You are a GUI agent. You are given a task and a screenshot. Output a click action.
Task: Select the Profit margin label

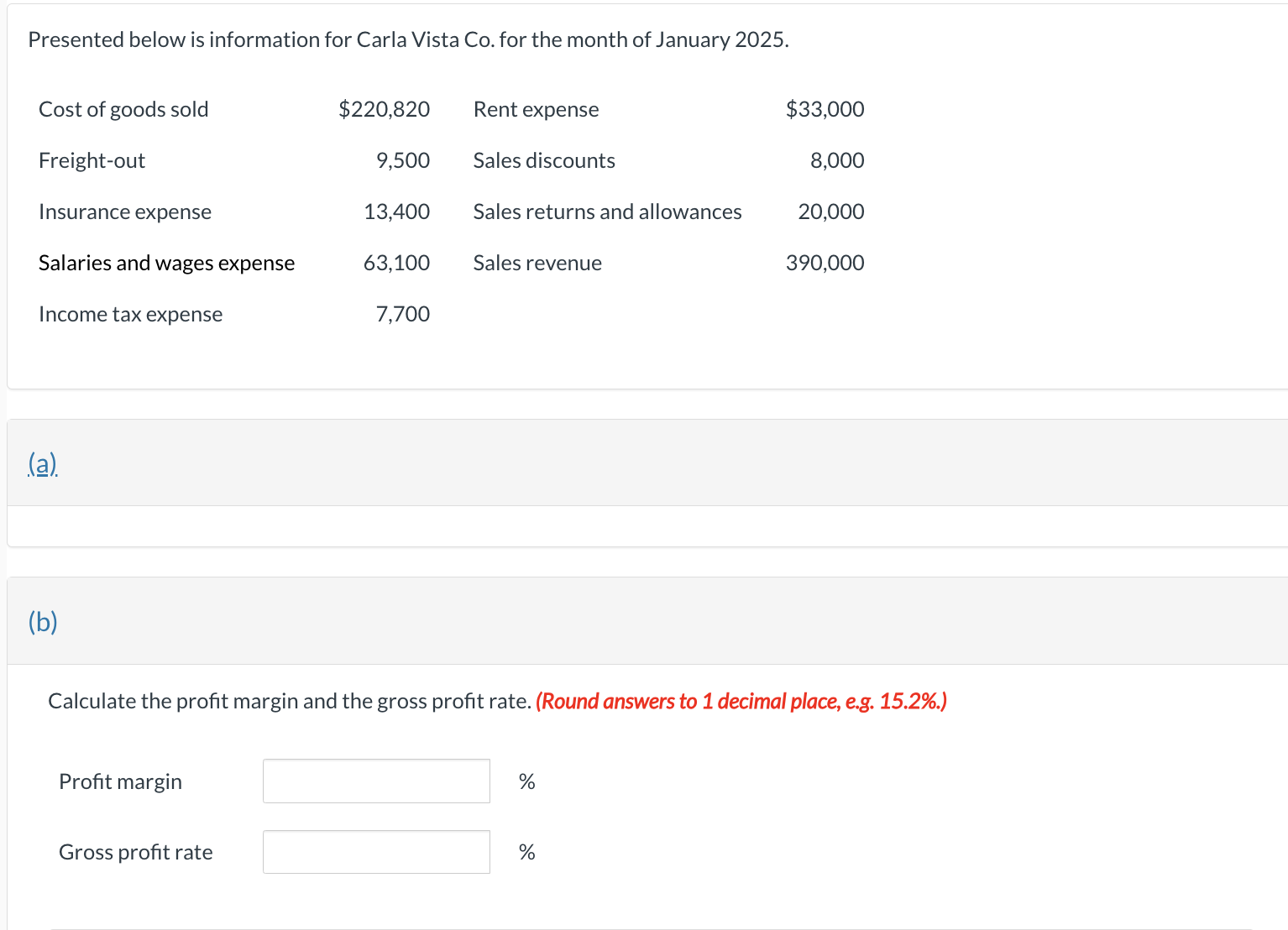tap(119, 781)
